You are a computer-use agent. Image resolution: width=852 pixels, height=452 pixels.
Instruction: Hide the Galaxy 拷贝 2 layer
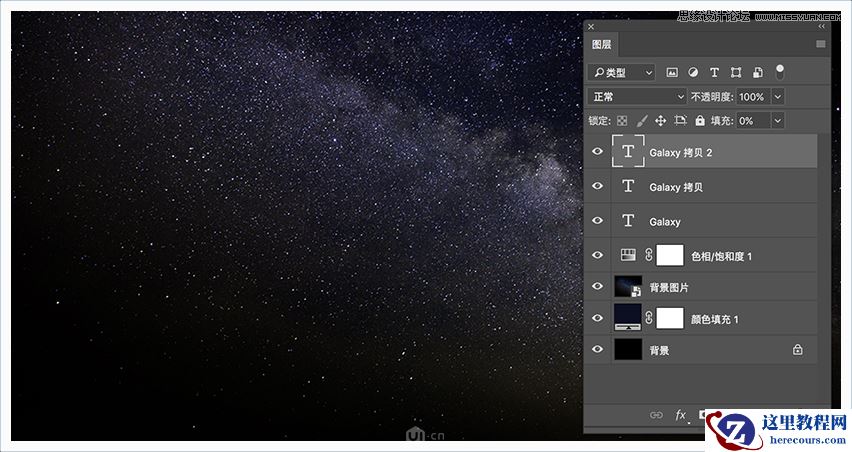597,152
